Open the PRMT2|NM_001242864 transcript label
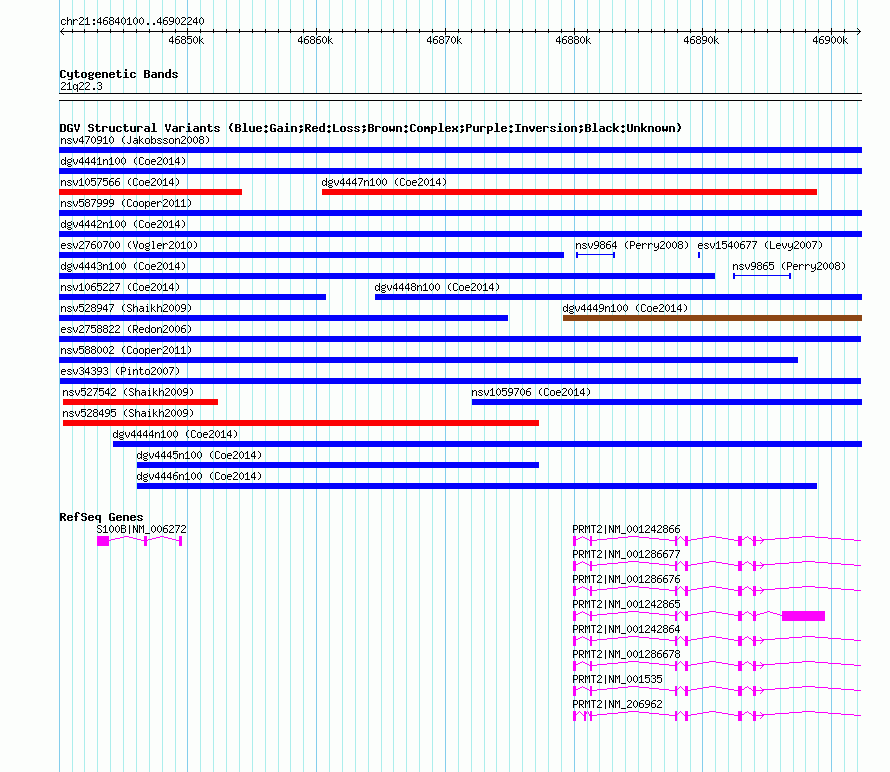 click(x=626, y=629)
